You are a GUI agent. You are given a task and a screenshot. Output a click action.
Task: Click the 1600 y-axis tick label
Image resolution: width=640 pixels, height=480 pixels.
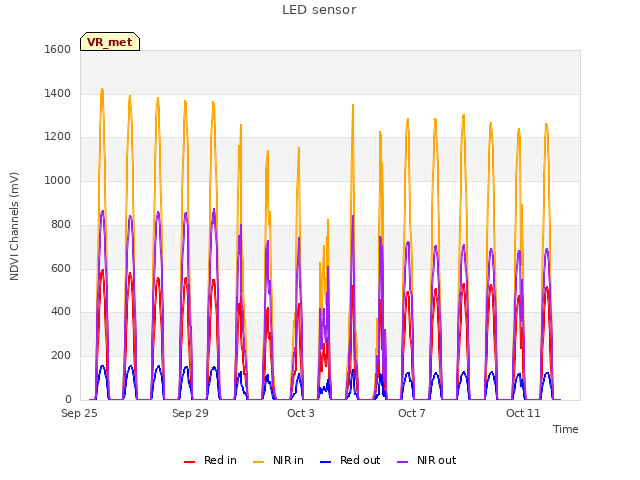point(58,49)
